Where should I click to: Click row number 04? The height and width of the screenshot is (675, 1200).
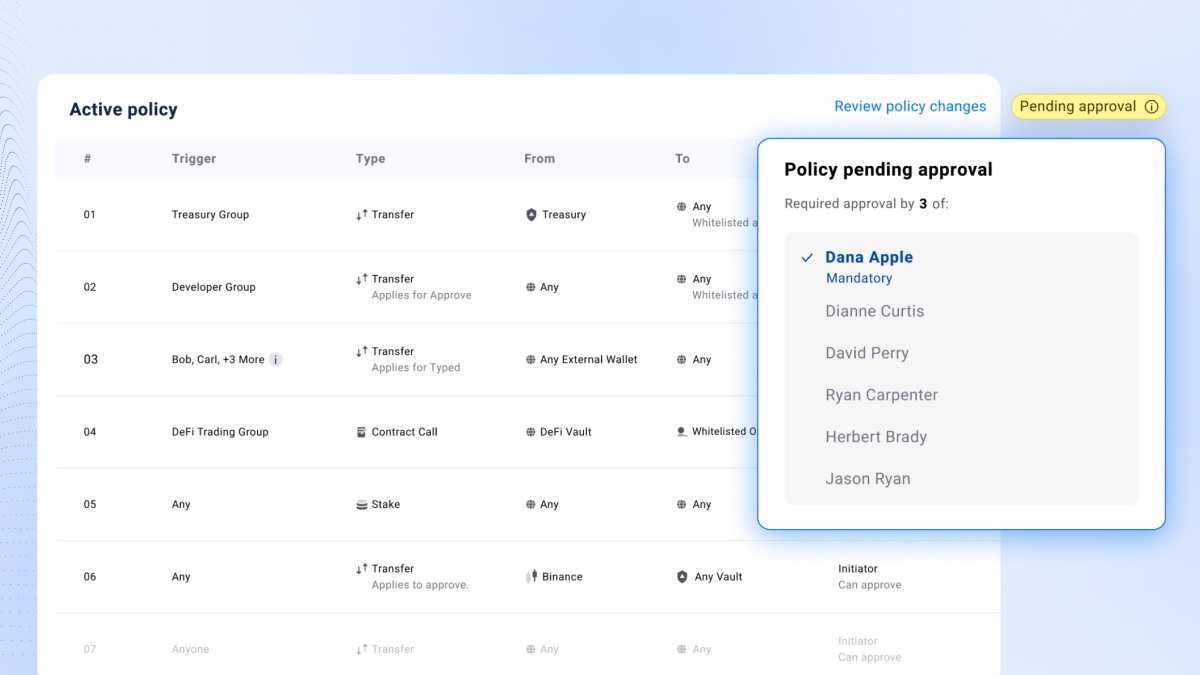(x=90, y=432)
